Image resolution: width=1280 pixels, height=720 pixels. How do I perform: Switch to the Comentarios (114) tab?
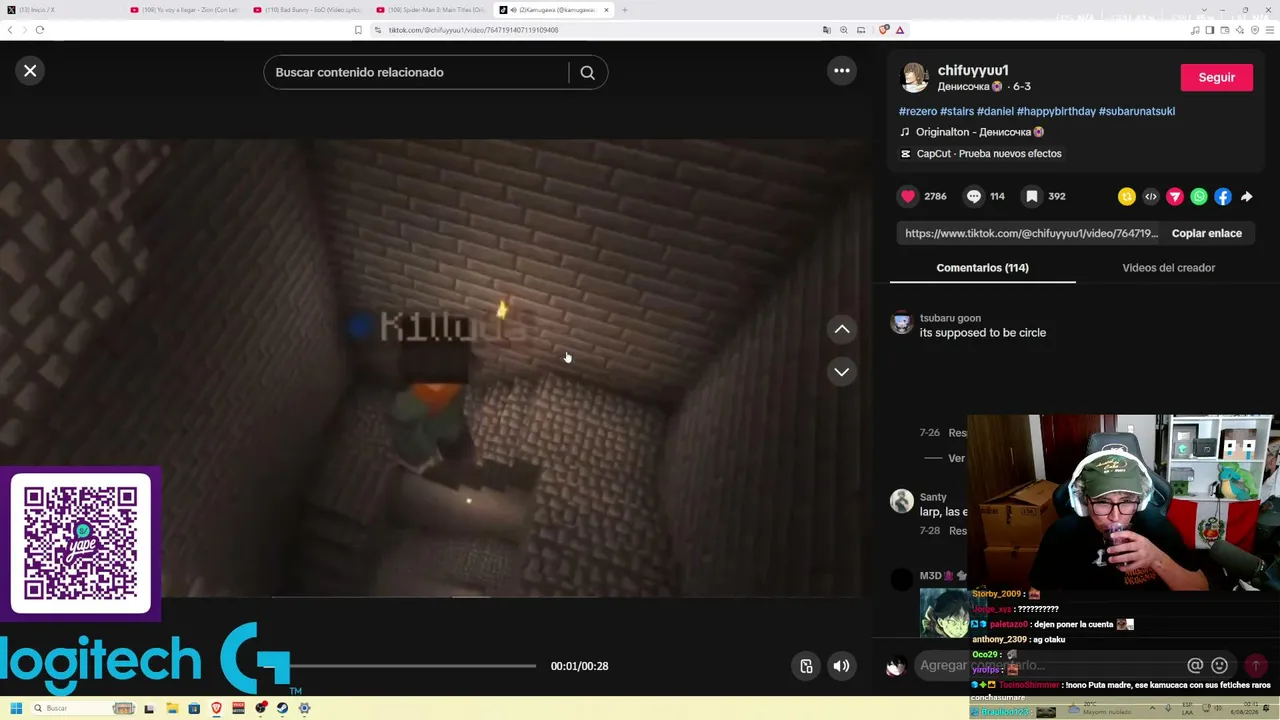click(982, 268)
